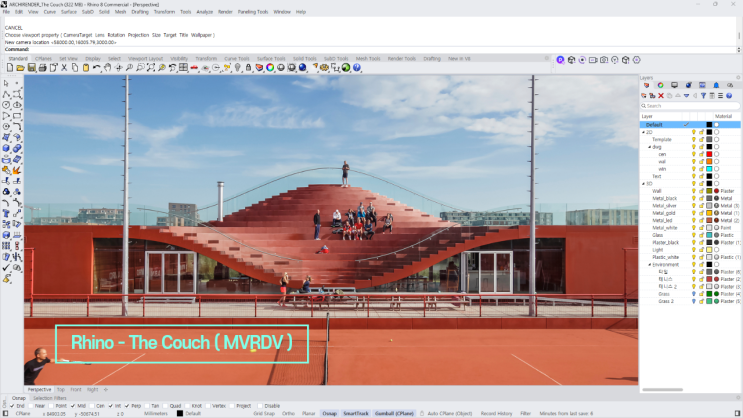
Task: Switch to the Top viewport tab
Action: (61, 390)
